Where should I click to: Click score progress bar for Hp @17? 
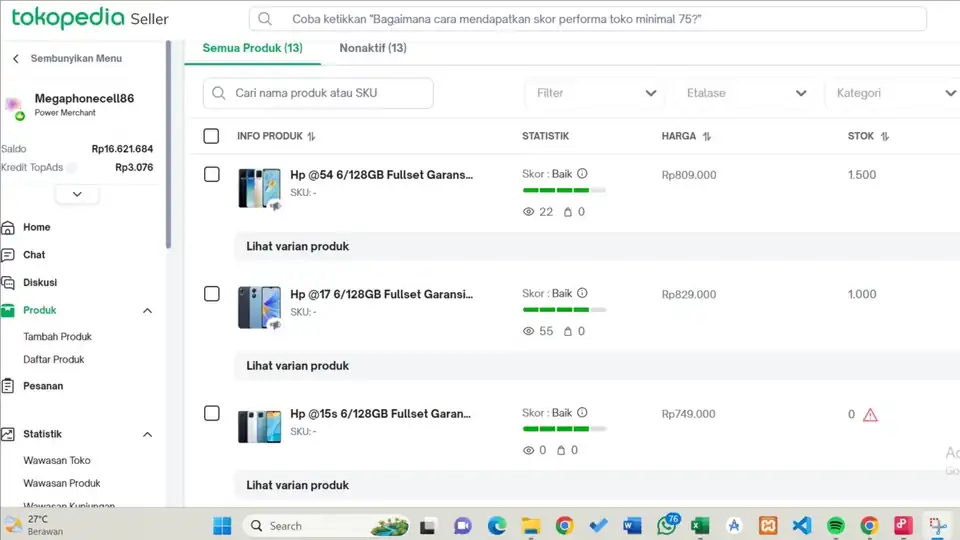click(564, 310)
